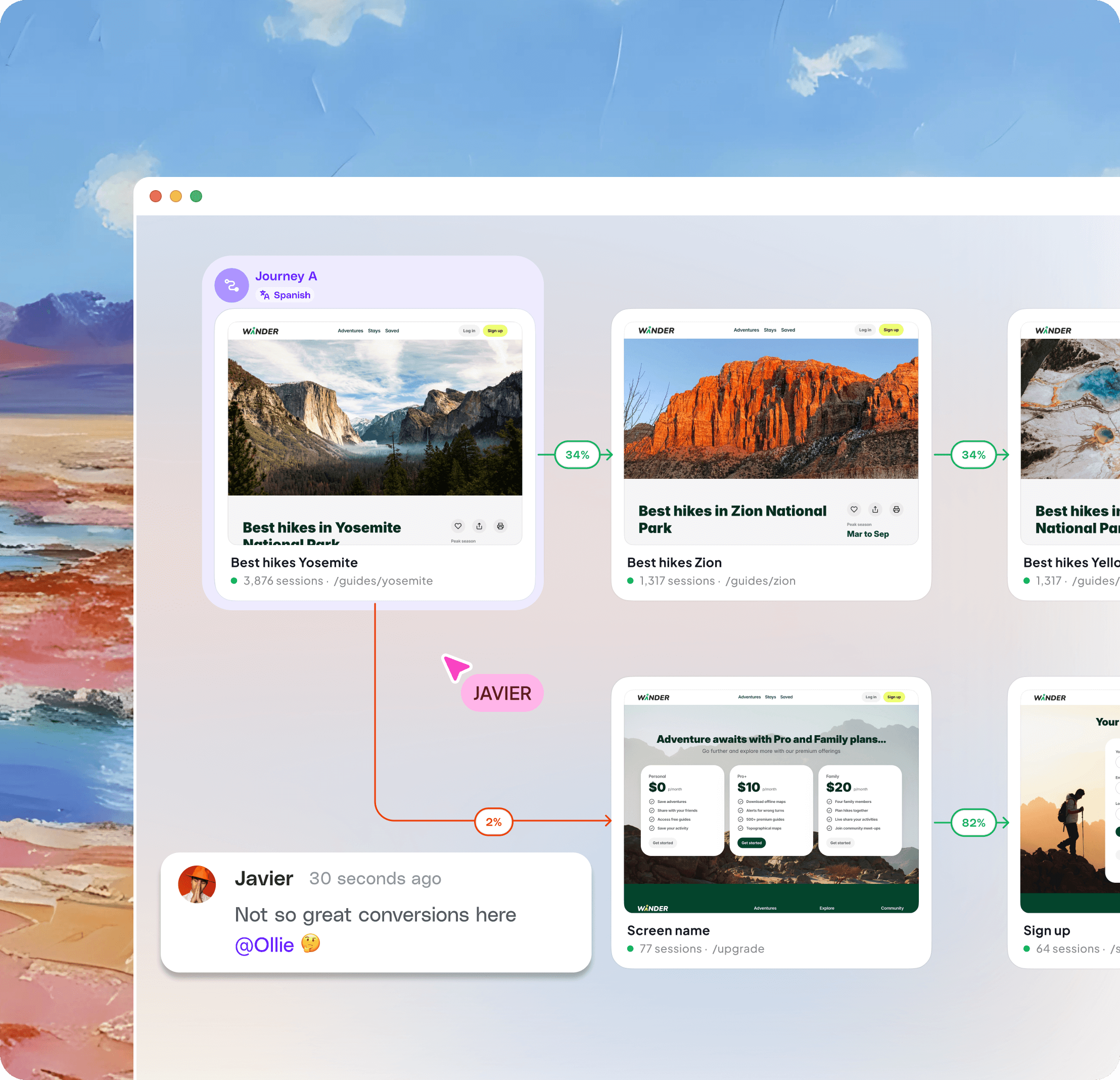The width and height of the screenshot is (1120, 1080).
Task: Select the Spanish language tag
Action: (285, 295)
